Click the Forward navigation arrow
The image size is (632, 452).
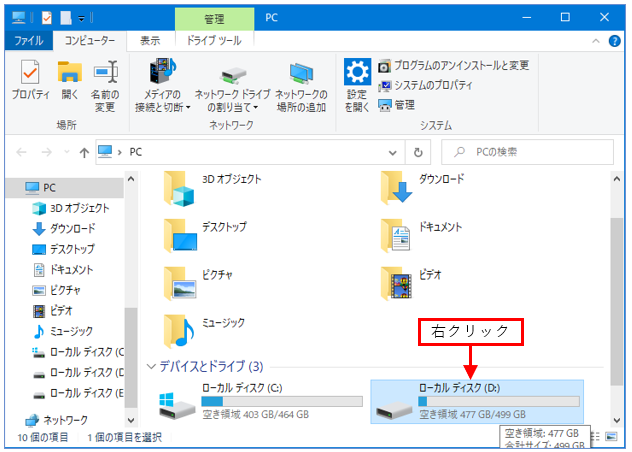click(47, 152)
